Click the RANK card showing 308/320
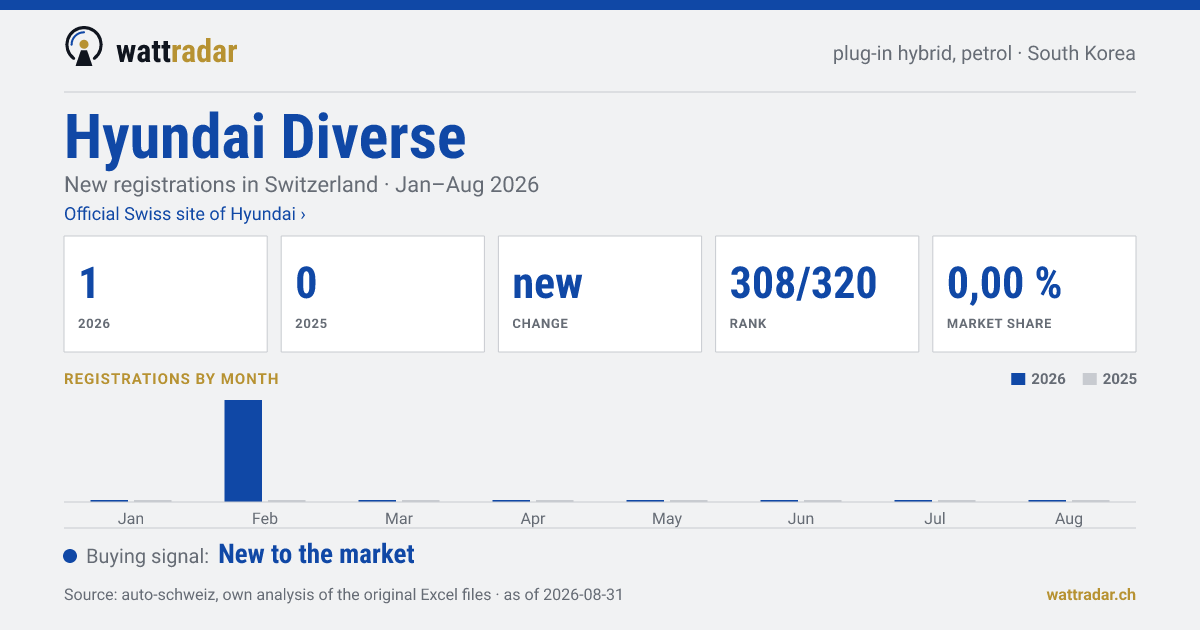The width and height of the screenshot is (1200, 630). click(x=817, y=294)
